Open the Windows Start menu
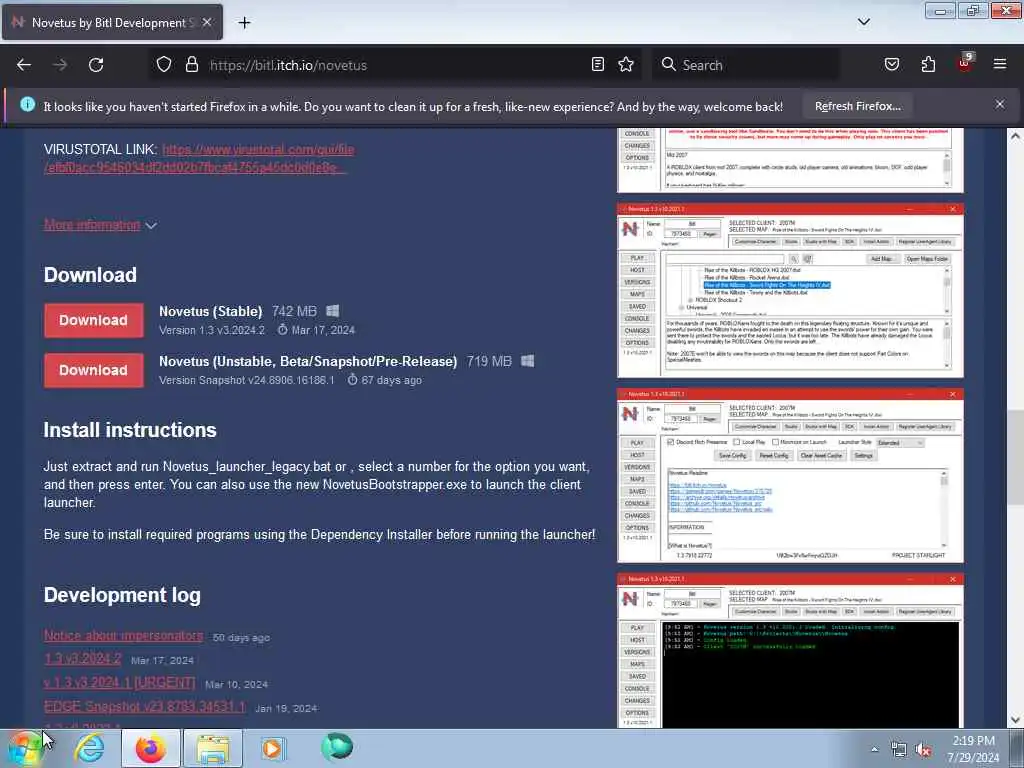 tap(25, 748)
